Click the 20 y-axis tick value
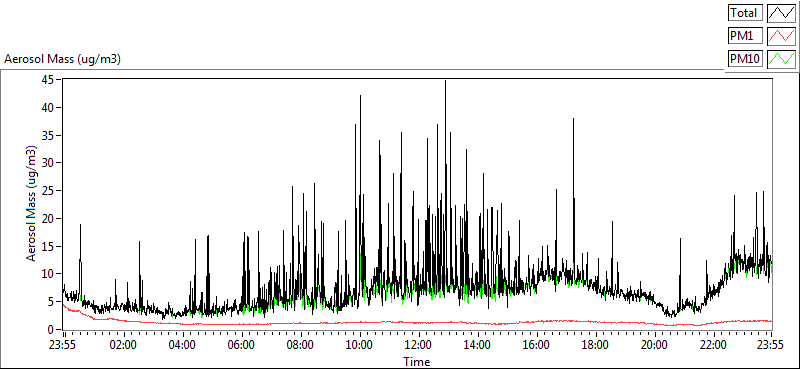 (x=49, y=218)
